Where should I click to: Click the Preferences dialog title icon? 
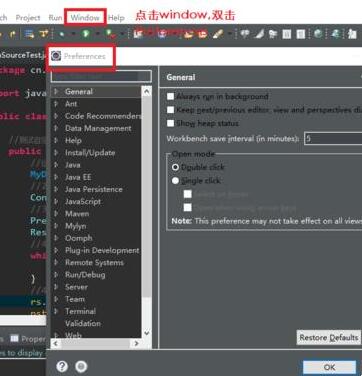click(56, 56)
